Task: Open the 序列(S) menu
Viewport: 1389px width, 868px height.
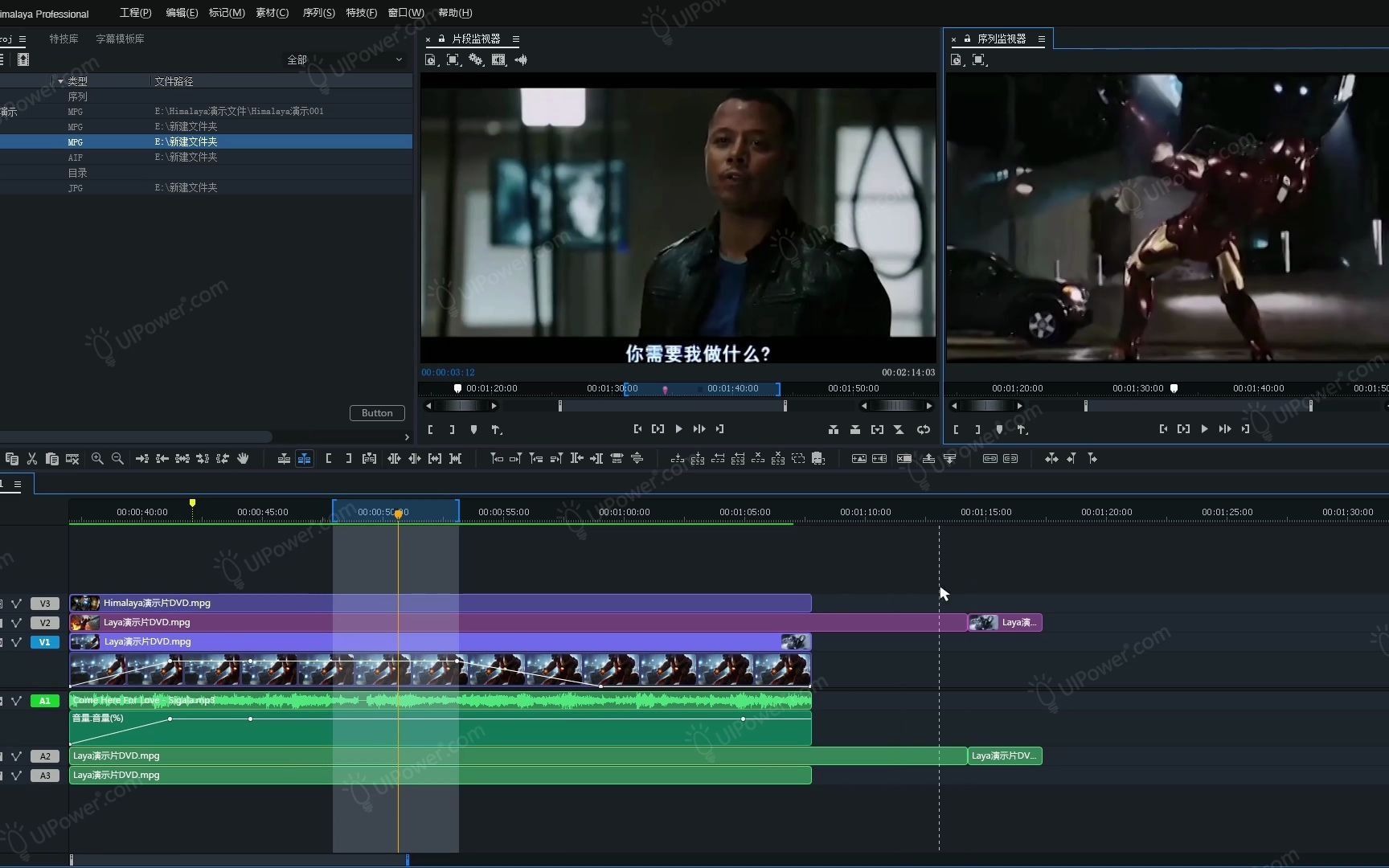Action: pos(318,13)
